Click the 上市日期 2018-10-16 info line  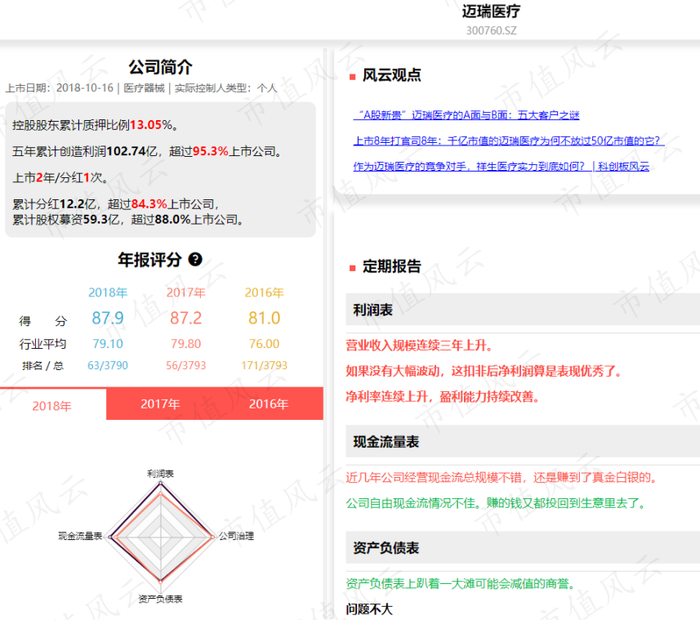(x=142, y=88)
